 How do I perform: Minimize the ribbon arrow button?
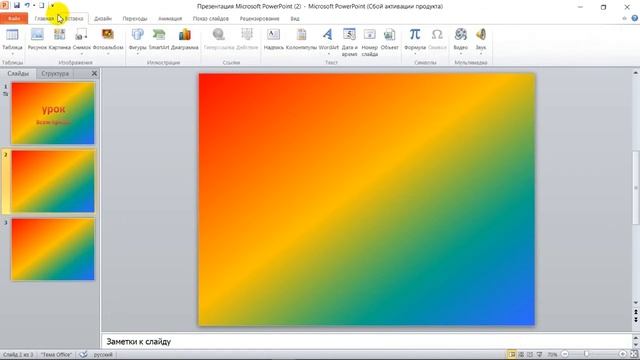pos(624,18)
